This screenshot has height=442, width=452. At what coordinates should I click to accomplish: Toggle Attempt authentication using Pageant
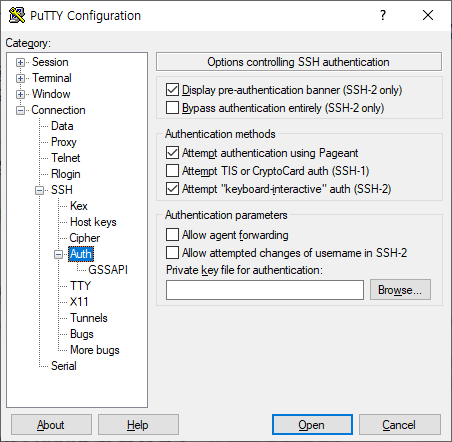coord(172,153)
